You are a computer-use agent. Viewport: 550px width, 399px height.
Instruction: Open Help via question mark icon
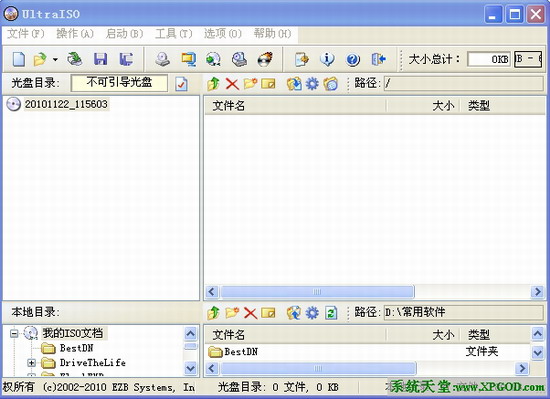(353, 60)
